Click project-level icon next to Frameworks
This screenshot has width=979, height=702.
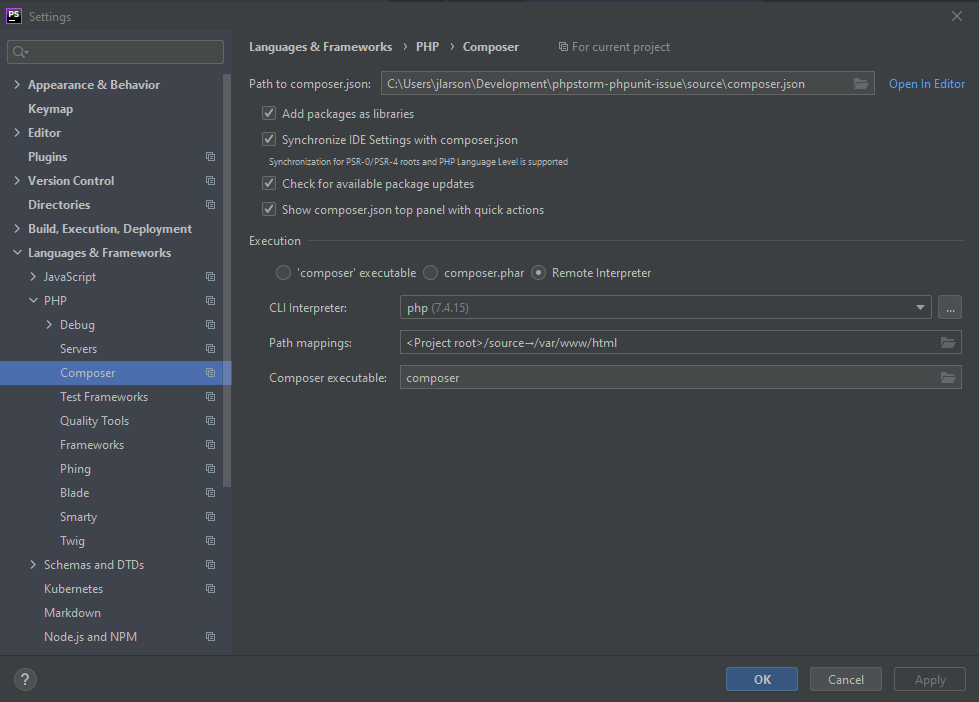(x=210, y=445)
